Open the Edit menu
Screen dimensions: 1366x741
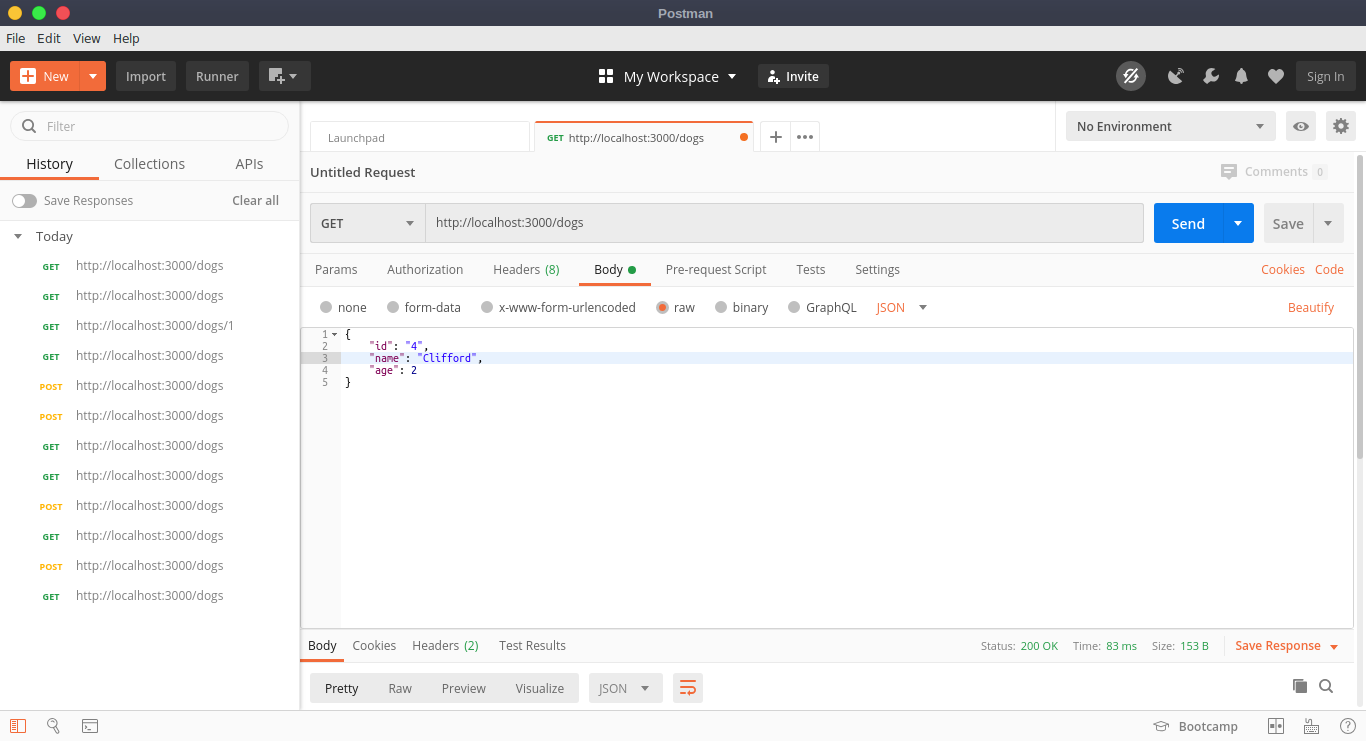(49, 38)
